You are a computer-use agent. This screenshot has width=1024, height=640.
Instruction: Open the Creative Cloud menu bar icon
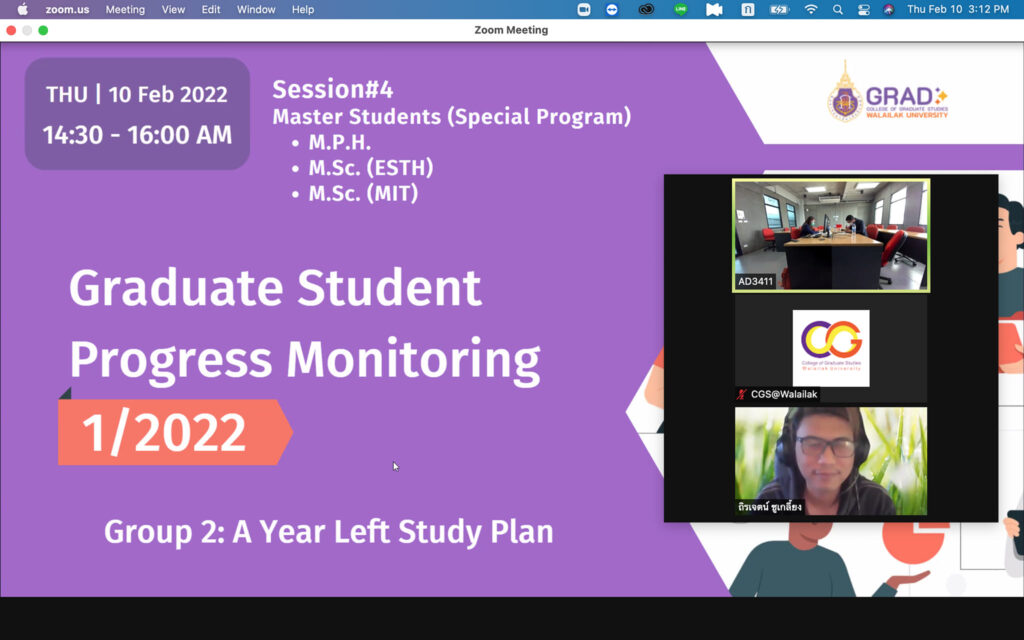click(647, 9)
